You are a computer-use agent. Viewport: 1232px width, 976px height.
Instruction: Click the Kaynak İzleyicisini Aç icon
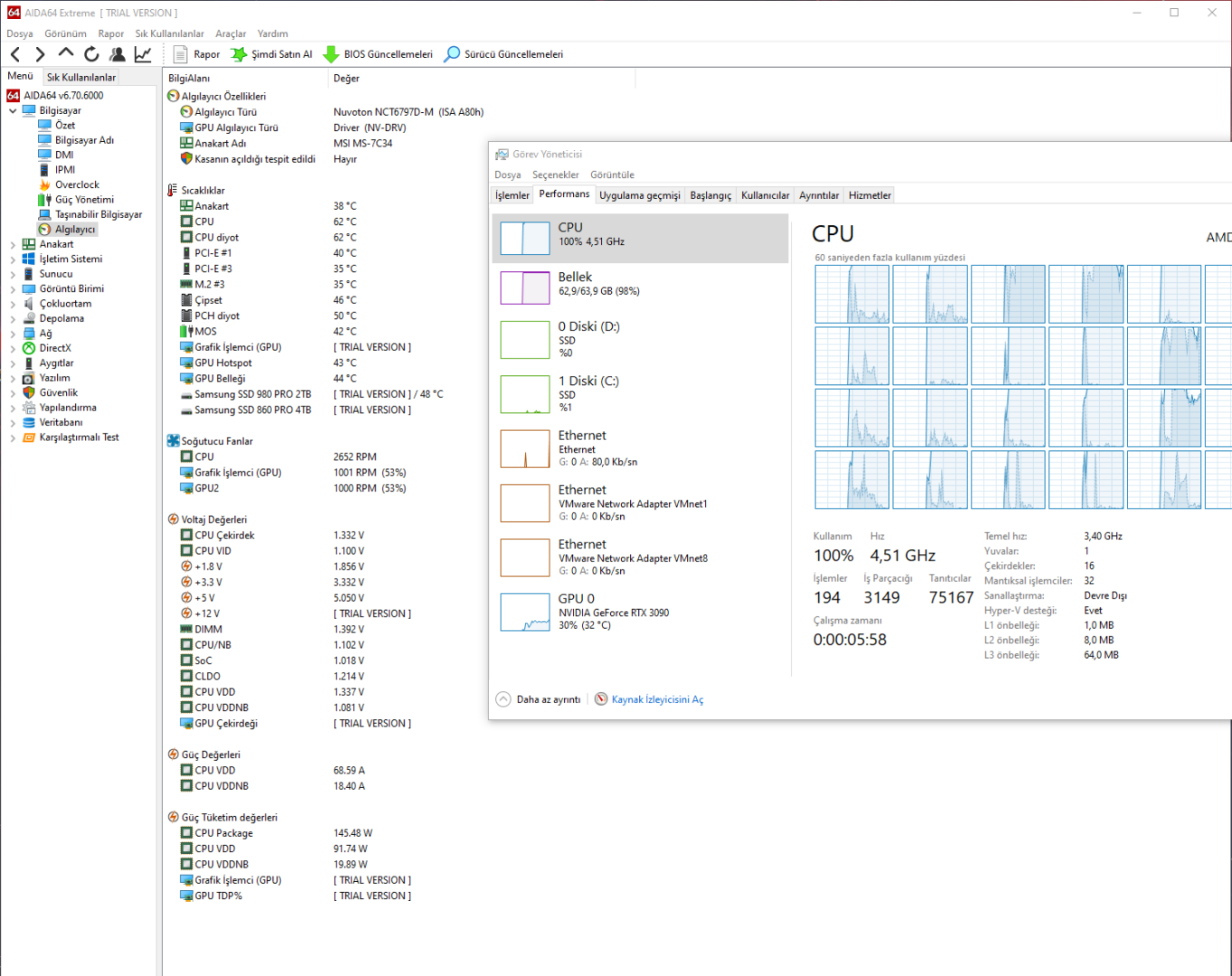point(601,699)
